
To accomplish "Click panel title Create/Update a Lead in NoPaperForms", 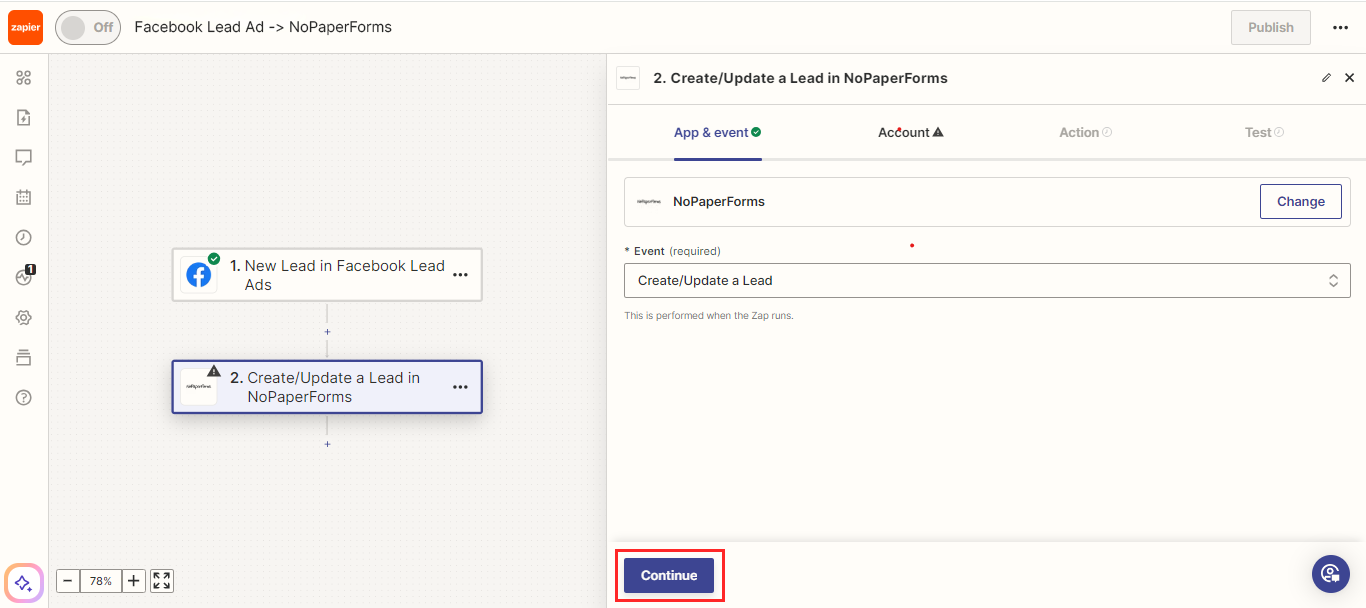I will pos(800,78).
